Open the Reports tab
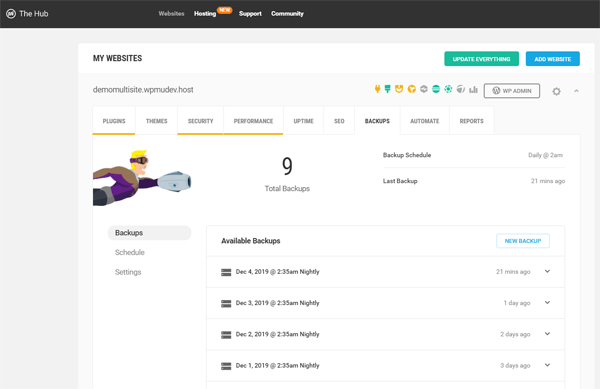 click(x=471, y=121)
